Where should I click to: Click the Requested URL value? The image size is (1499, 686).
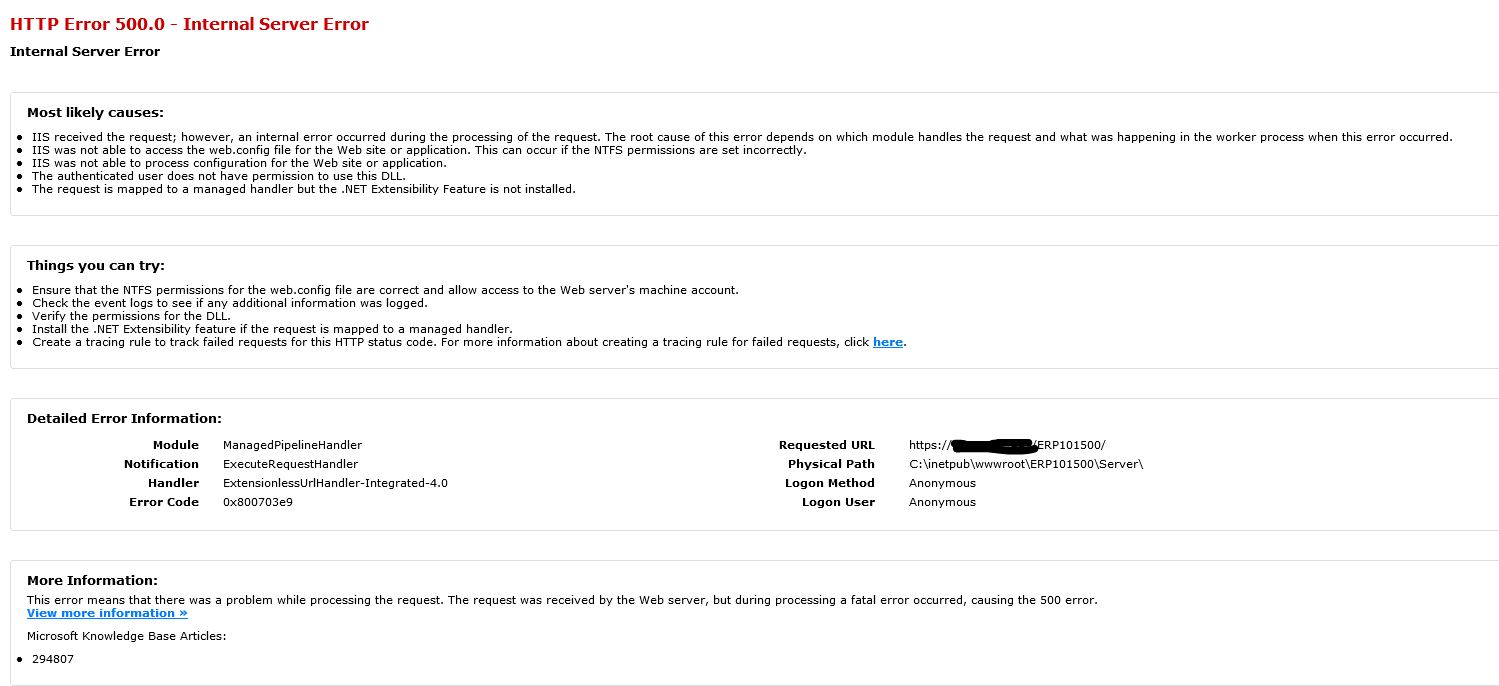[x=1006, y=445]
